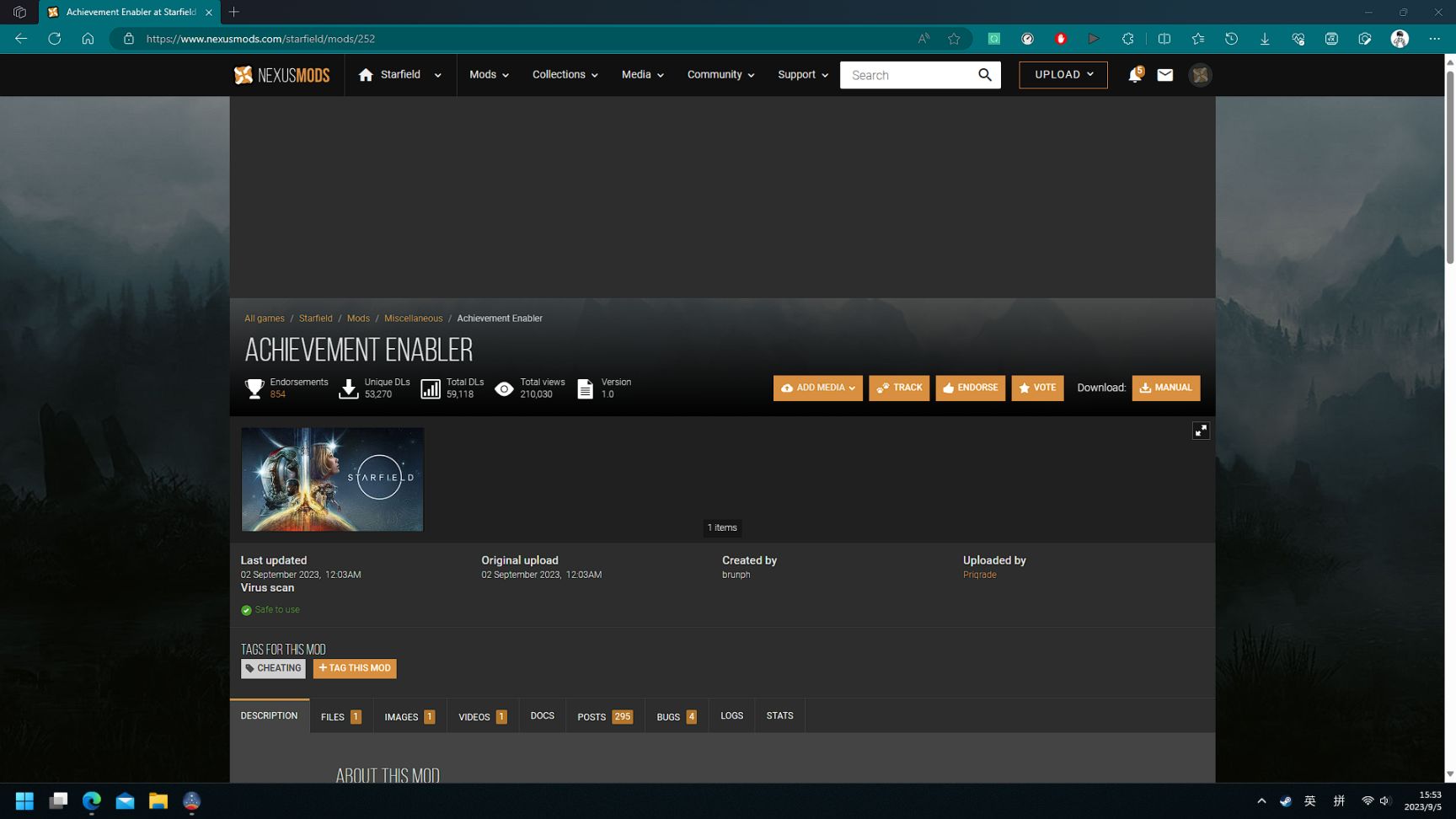Image resolution: width=1456 pixels, height=819 pixels.
Task: Launch File Explorer from taskbar
Action: (158, 800)
